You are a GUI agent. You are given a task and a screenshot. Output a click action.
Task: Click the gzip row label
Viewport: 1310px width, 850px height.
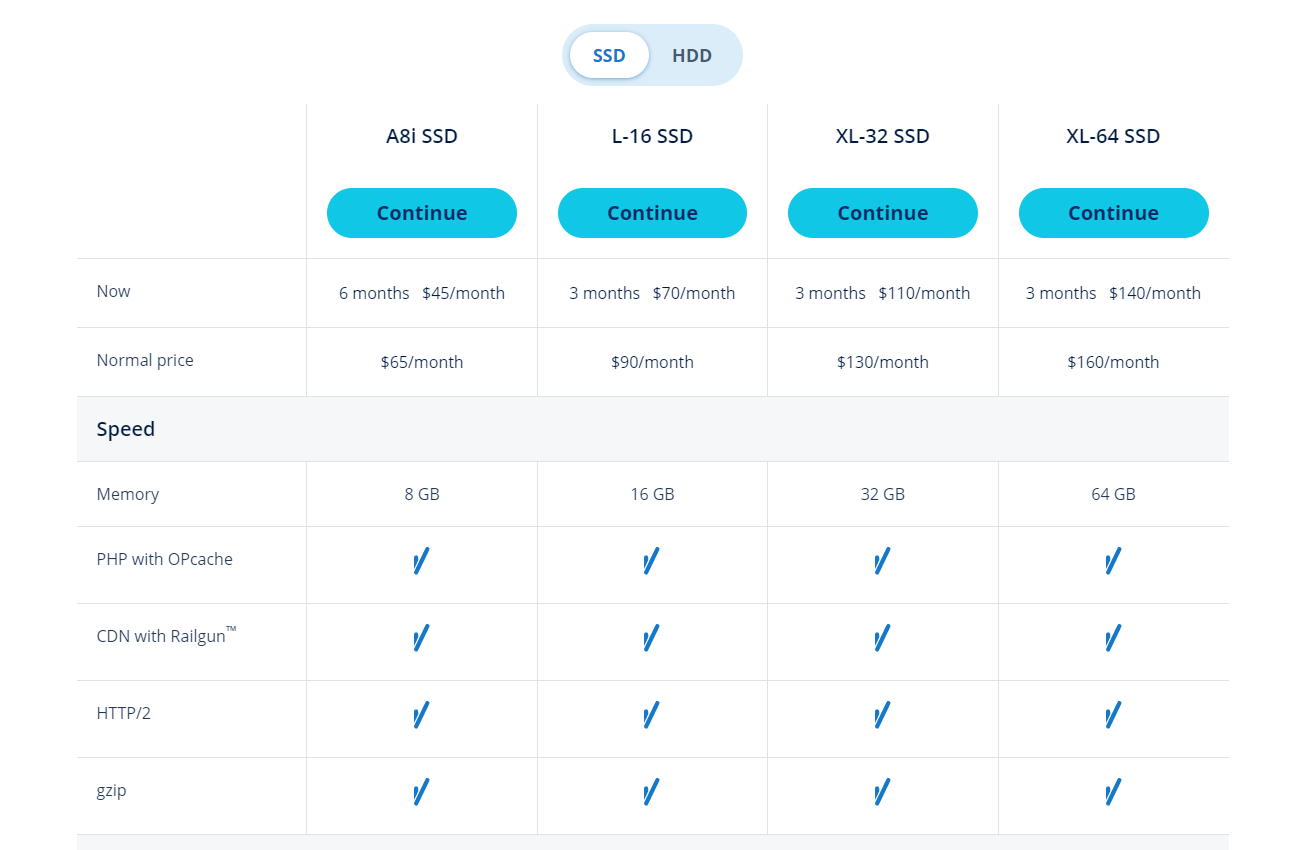tap(111, 791)
